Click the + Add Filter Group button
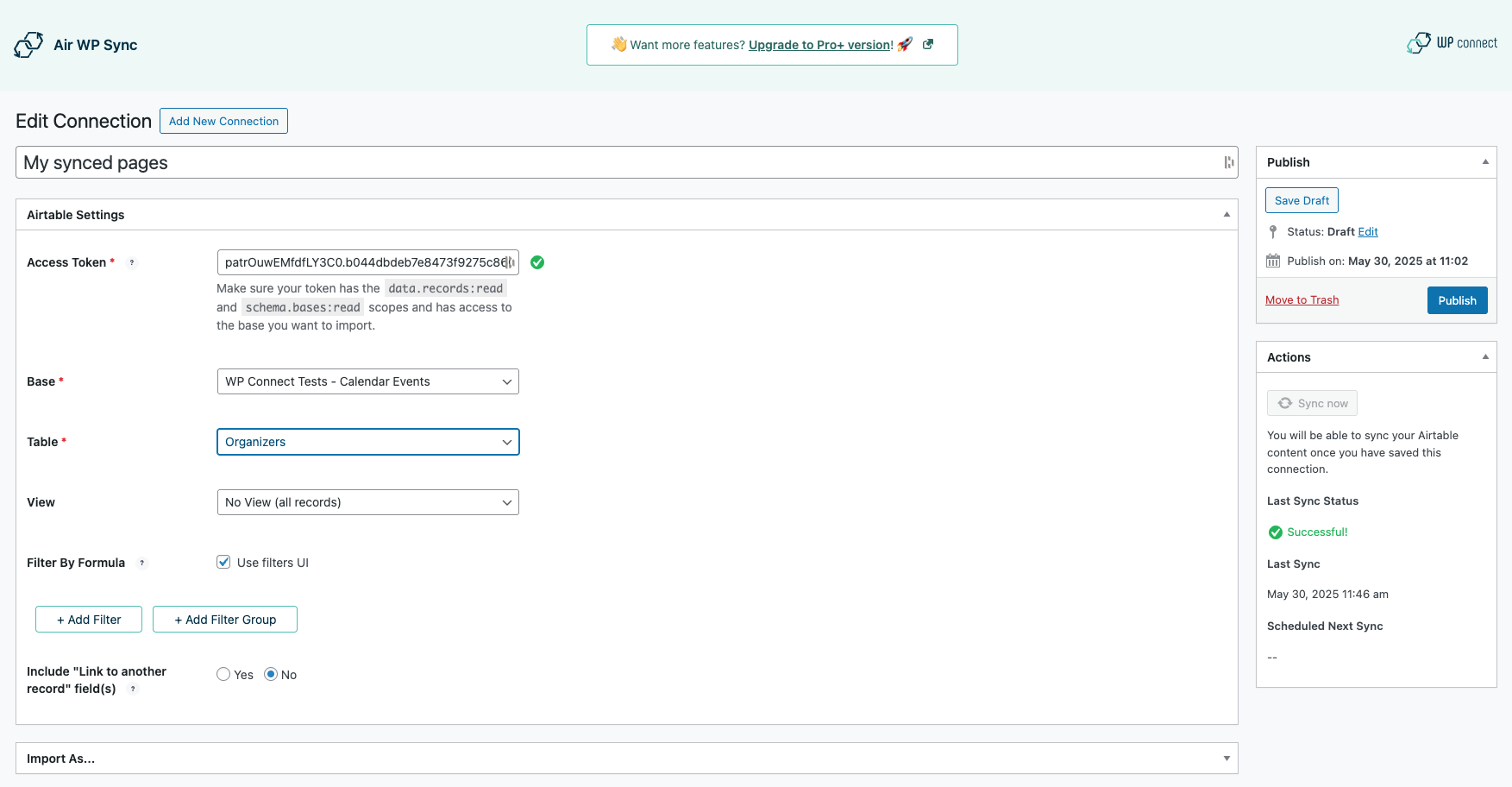This screenshot has width=1512, height=787. tap(225, 620)
